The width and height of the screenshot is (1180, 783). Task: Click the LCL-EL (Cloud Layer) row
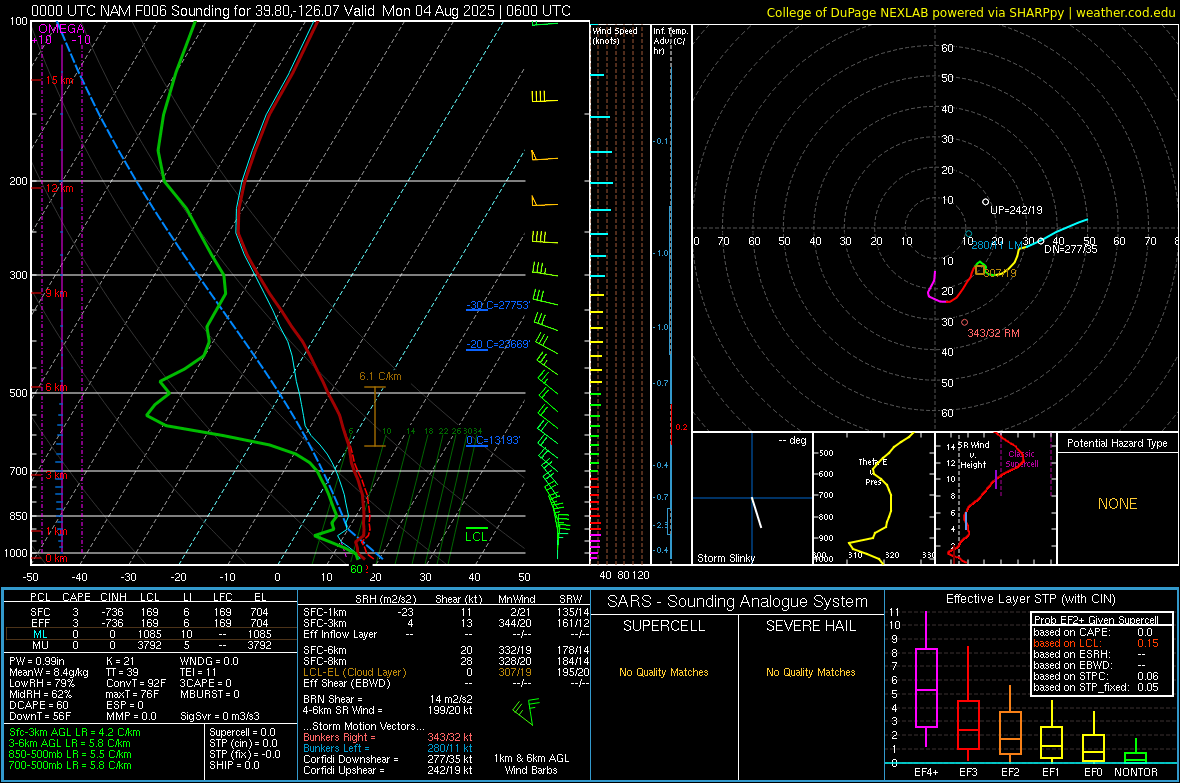(446, 672)
